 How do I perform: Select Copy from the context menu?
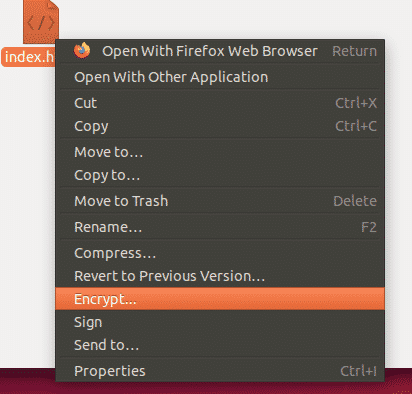point(220,126)
